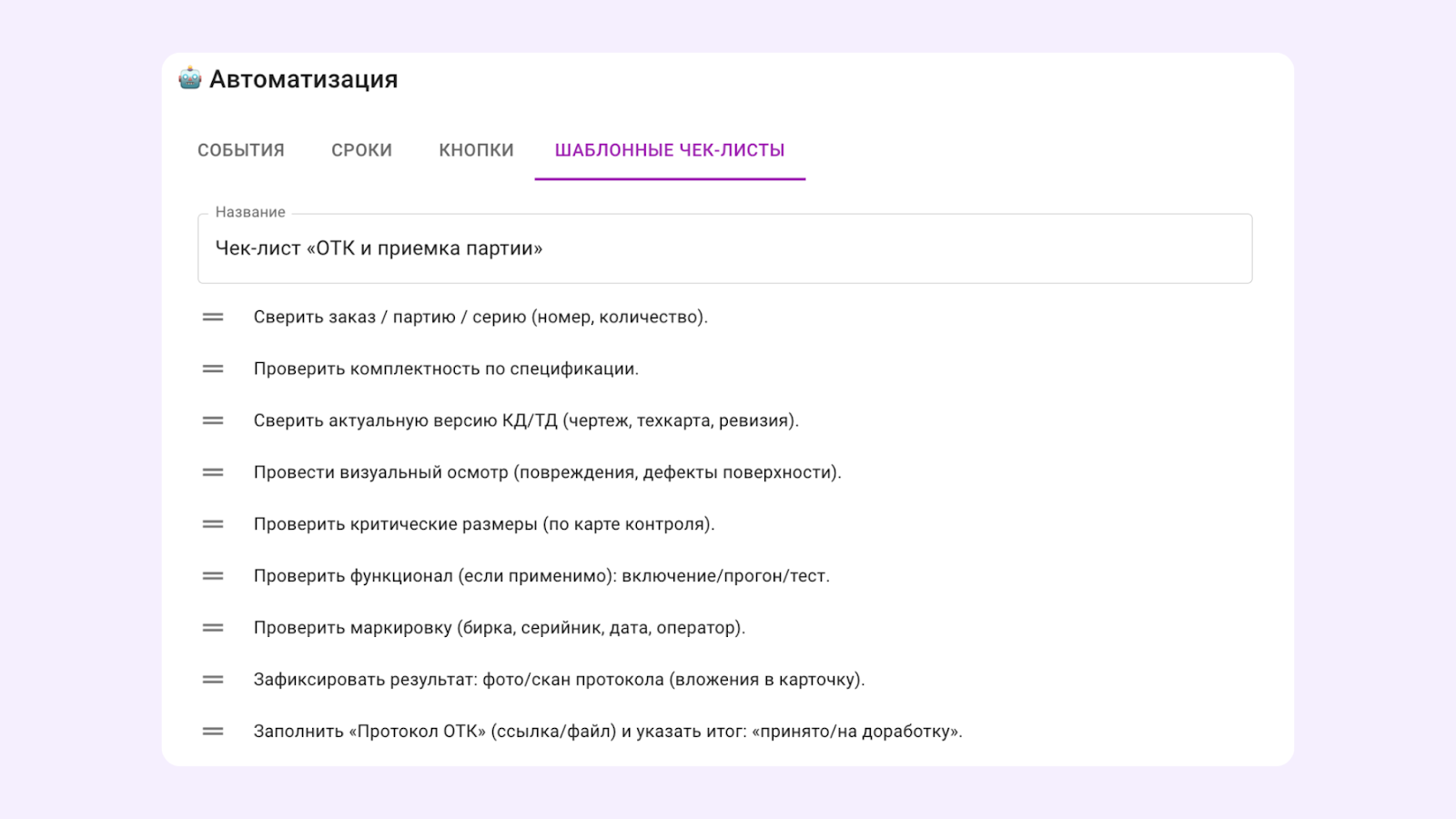
Task: Select the ШАБЛОННЫЕ ЧЕК-ЛИСТЫ tab
Action: coord(669,150)
